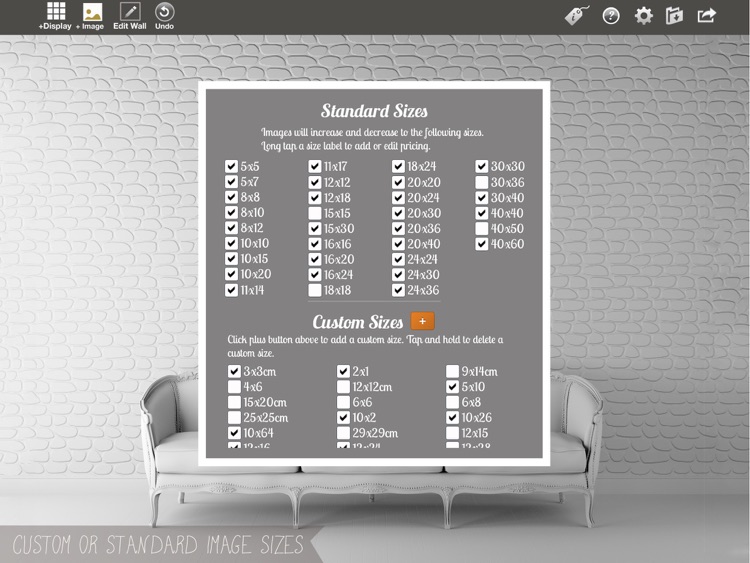Uncheck the 30x40 checkbox
Image resolution: width=750 pixels, height=563 pixels.
pos(482,198)
